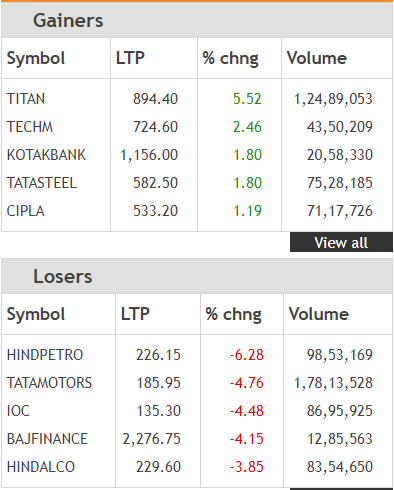394x490 pixels.
Task: Click TITAN's 5.52 percent change value
Action: point(247,99)
